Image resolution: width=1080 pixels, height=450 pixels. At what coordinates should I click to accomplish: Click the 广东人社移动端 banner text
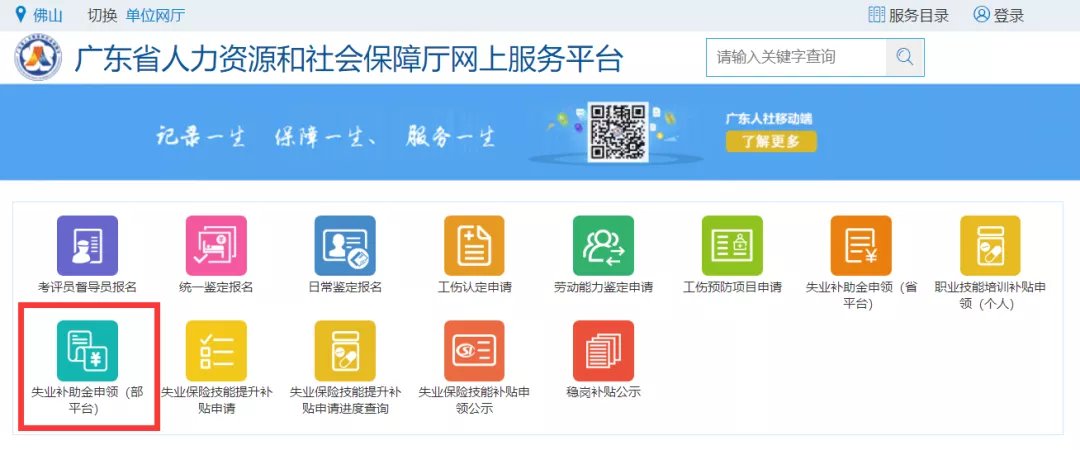point(769,119)
